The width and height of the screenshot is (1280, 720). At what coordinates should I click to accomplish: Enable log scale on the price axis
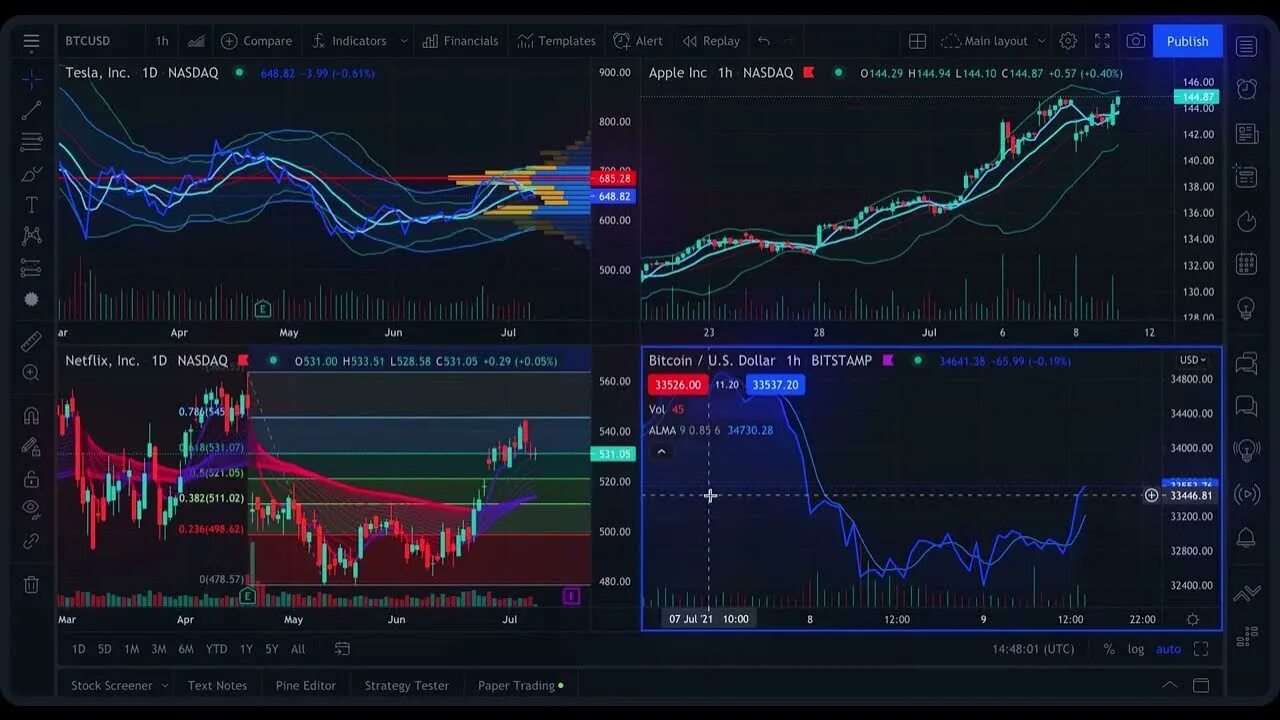pos(1135,648)
